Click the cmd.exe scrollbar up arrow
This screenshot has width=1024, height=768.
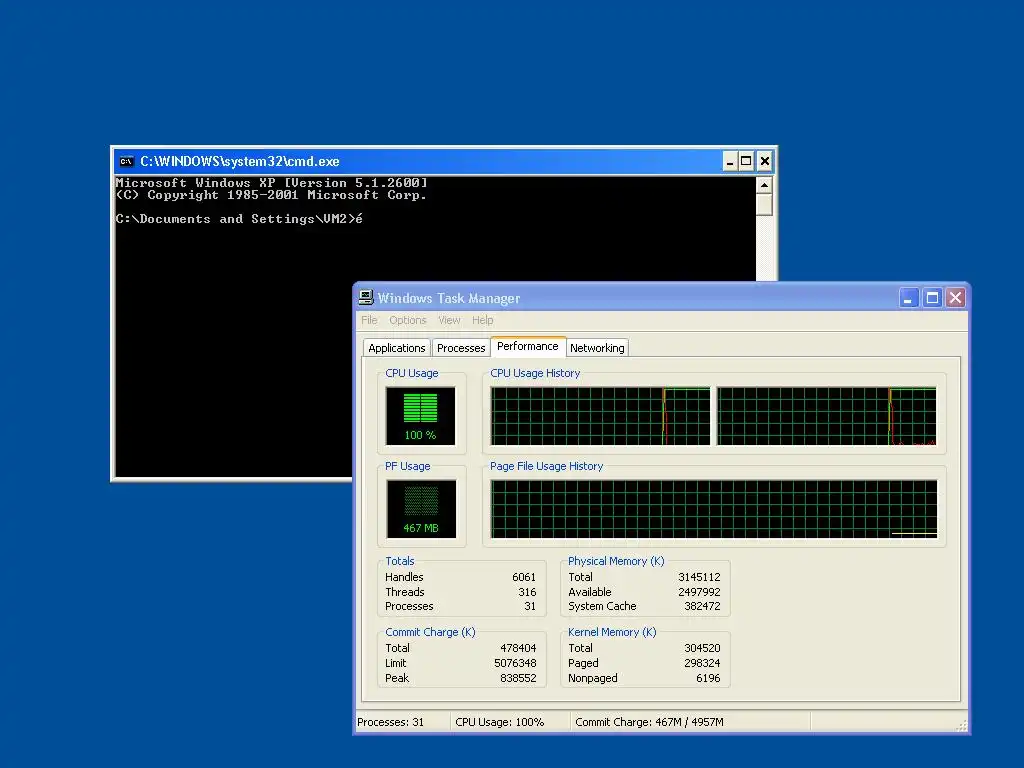tap(764, 185)
